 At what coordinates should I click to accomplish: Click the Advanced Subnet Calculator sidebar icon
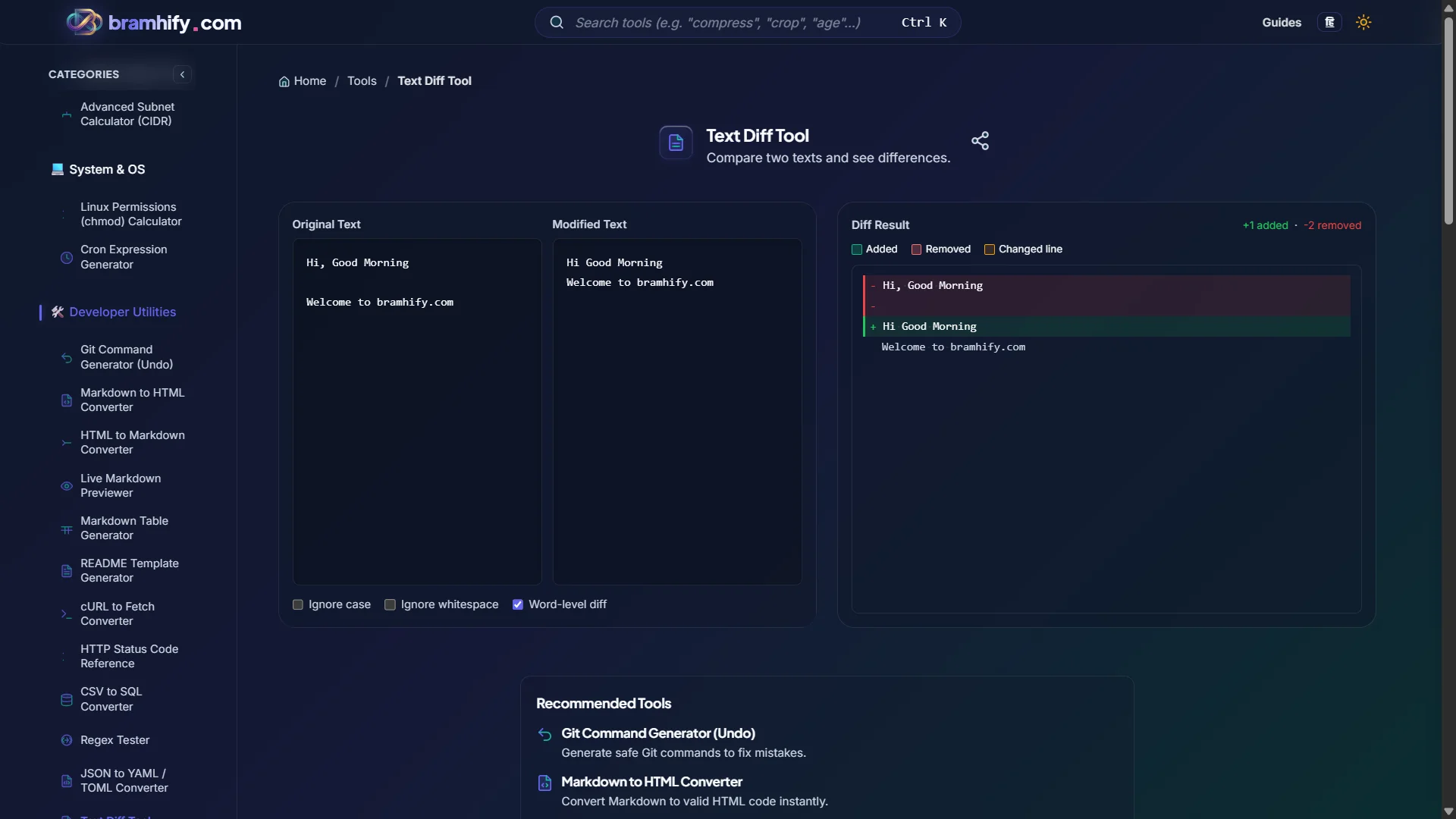(x=67, y=115)
